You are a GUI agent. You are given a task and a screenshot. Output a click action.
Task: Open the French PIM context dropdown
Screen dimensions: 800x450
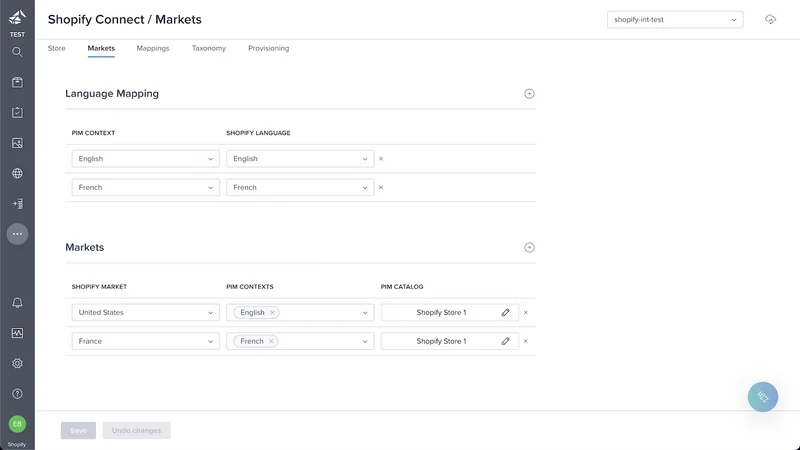tap(145, 187)
